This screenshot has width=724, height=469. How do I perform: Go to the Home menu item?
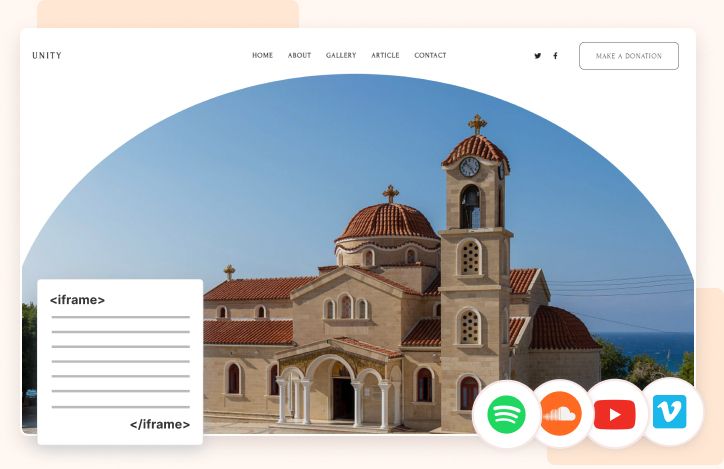[x=262, y=56]
